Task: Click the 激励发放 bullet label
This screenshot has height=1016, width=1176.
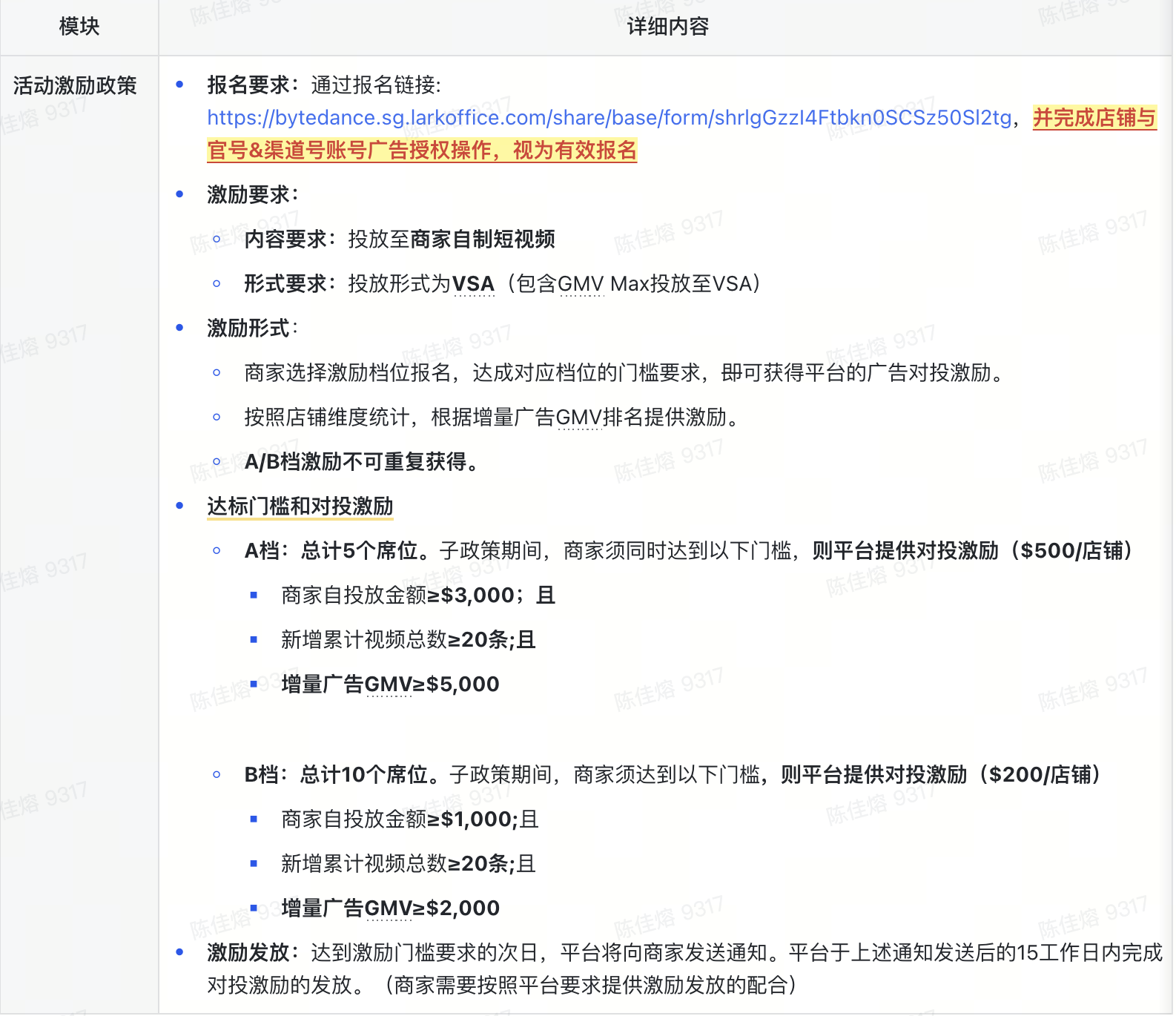Action: click(248, 952)
